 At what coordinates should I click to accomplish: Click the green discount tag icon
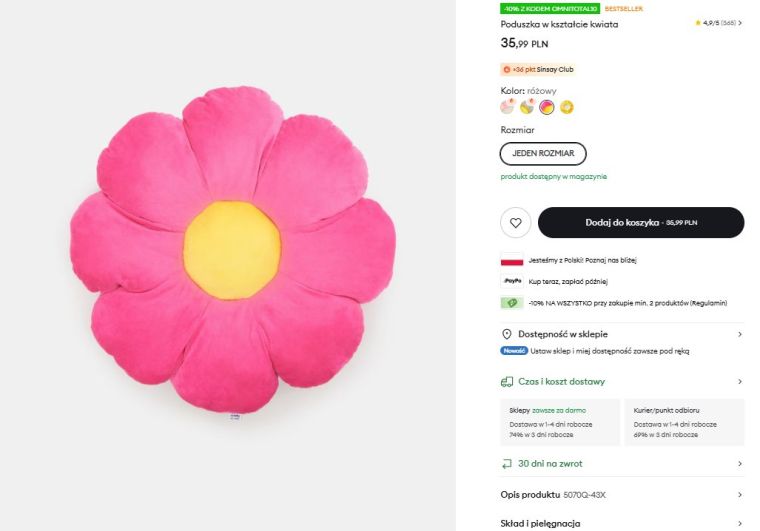pos(512,303)
